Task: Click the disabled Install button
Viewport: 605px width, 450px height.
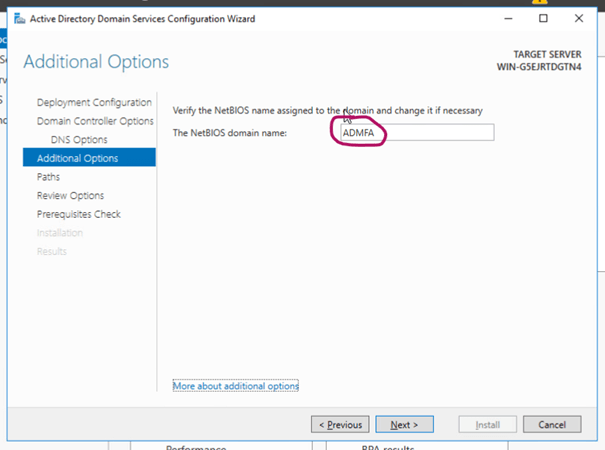Action: pos(487,424)
